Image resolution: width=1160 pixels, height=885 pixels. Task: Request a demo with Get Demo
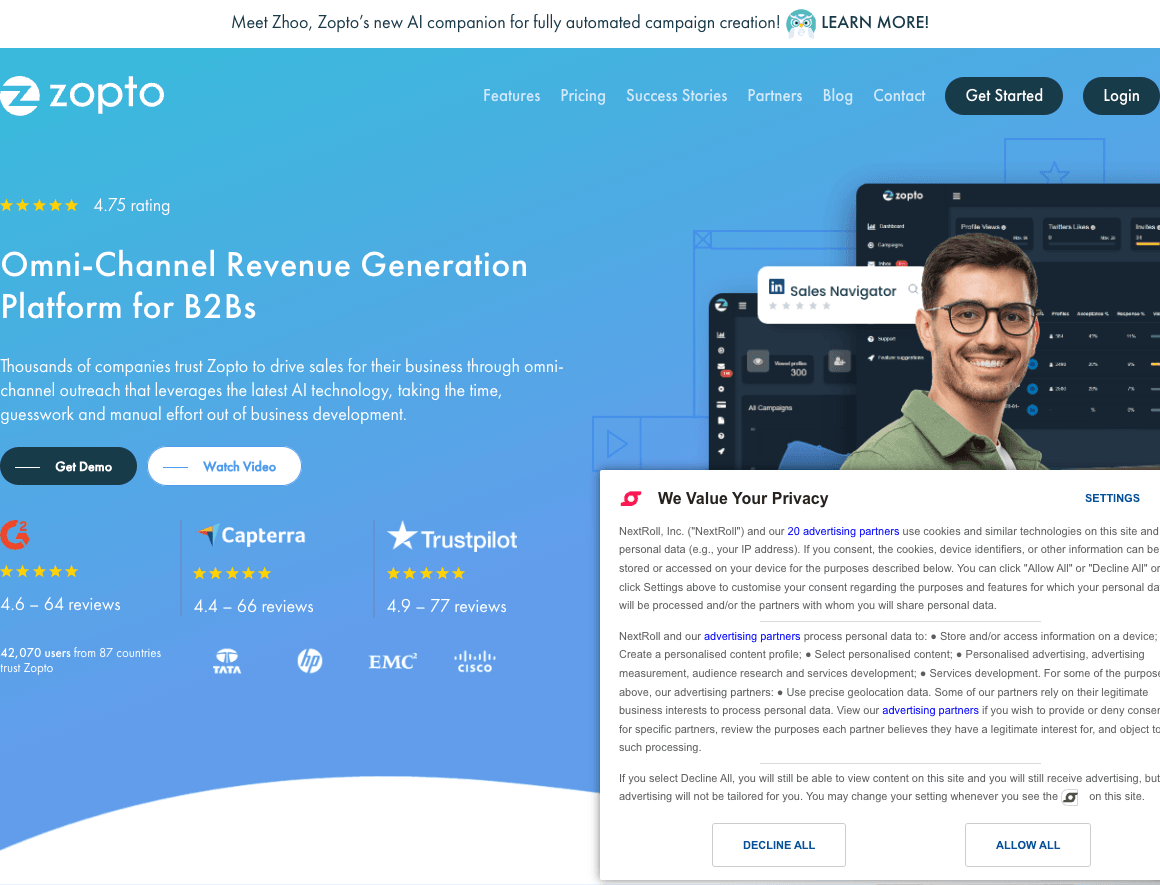pos(68,466)
